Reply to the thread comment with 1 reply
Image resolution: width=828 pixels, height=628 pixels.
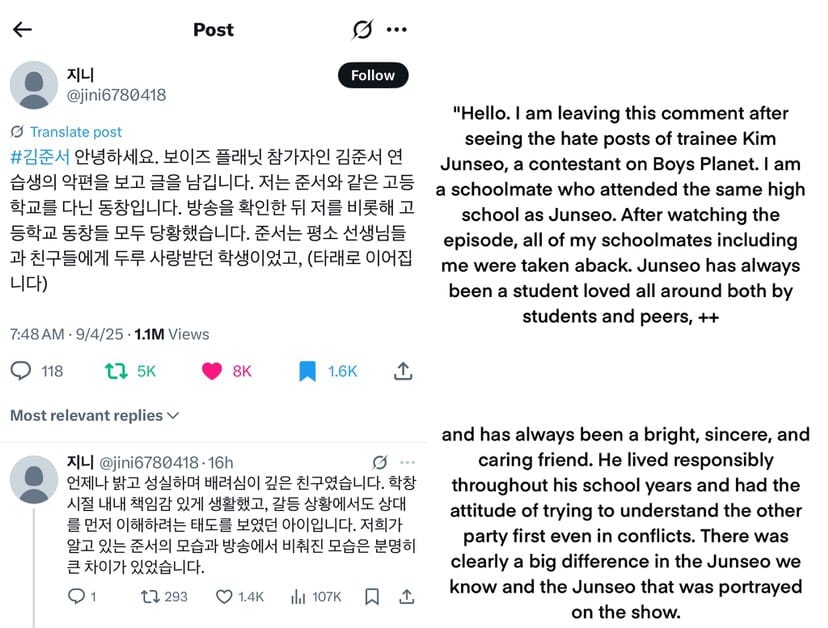pos(76,597)
